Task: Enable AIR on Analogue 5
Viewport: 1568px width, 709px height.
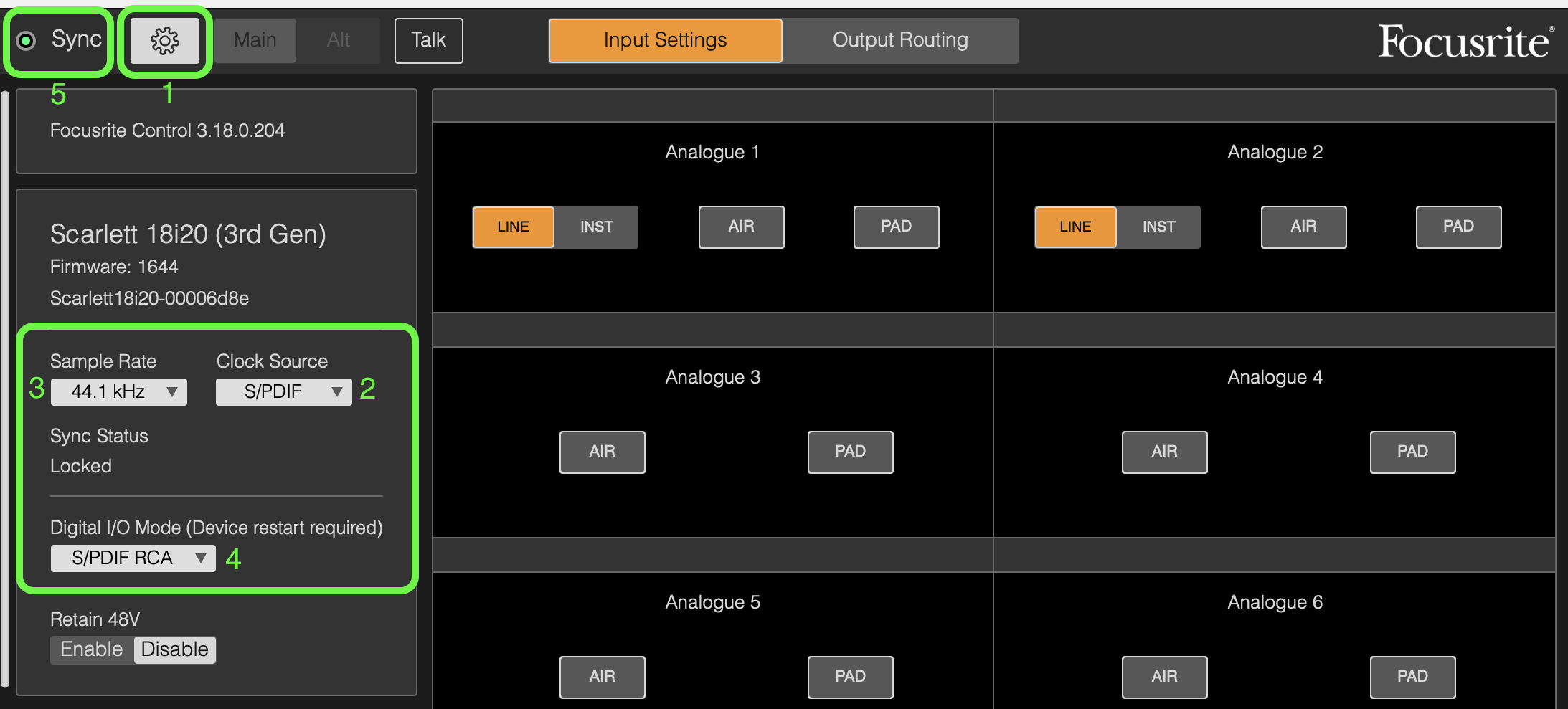Action: pos(602,677)
